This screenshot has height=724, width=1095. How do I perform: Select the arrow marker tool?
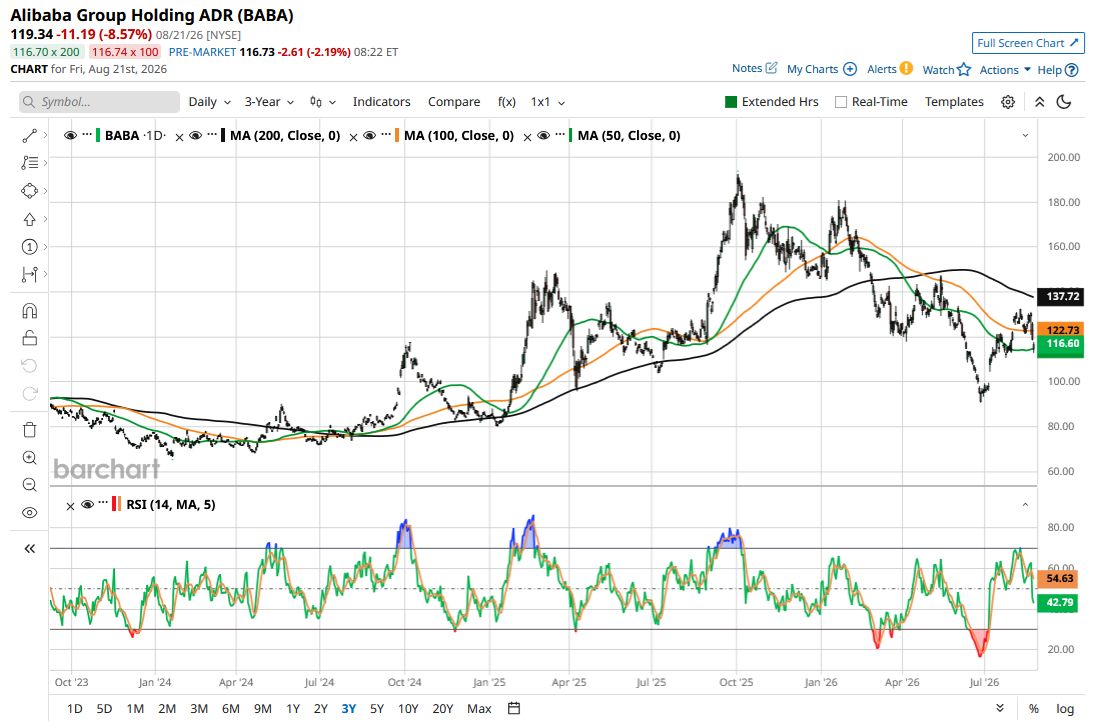tap(29, 219)
